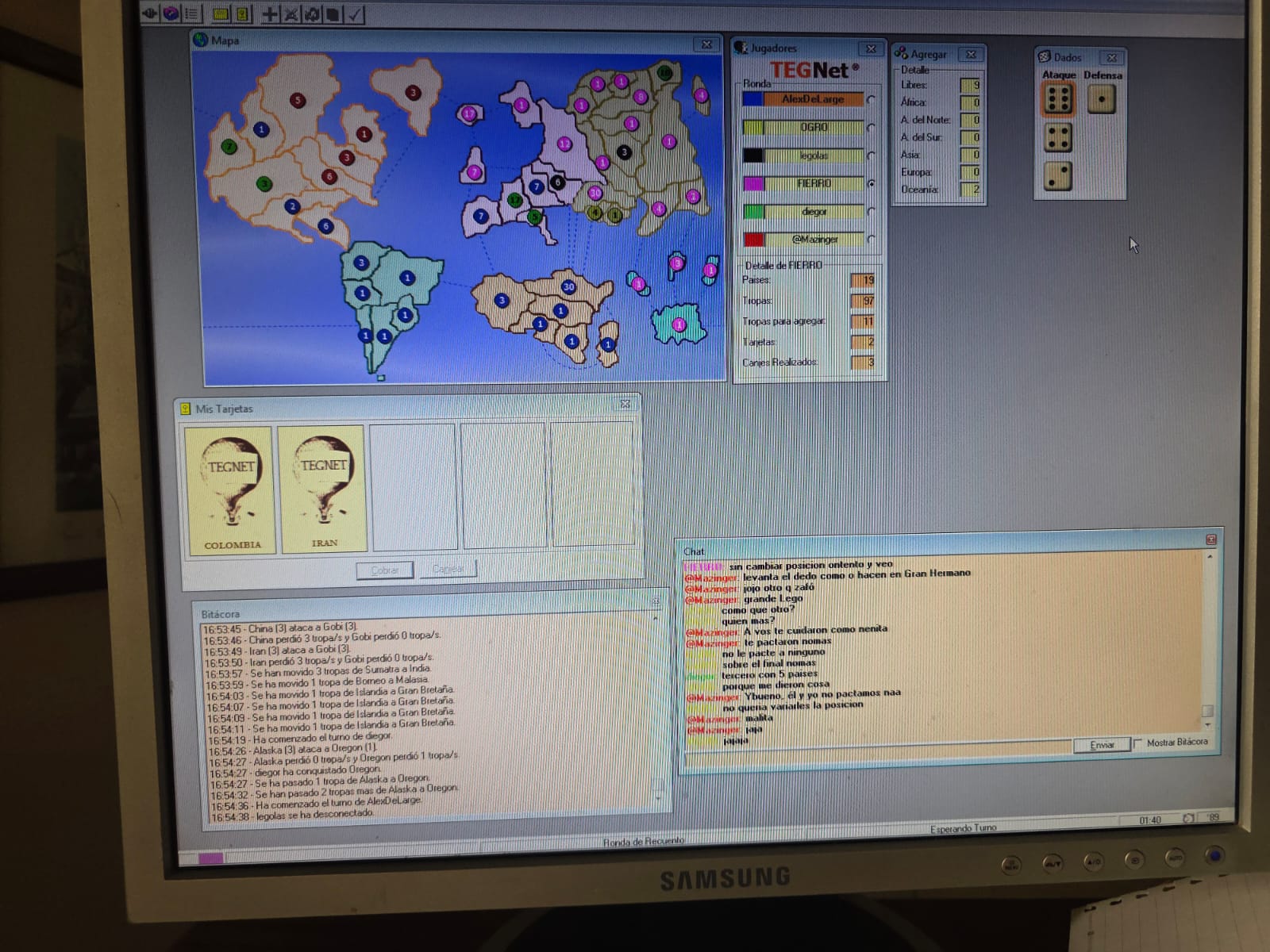Select the COLOMBIA country card
The width and height of the screenshot is (1270, 952).
pos(229,489)
